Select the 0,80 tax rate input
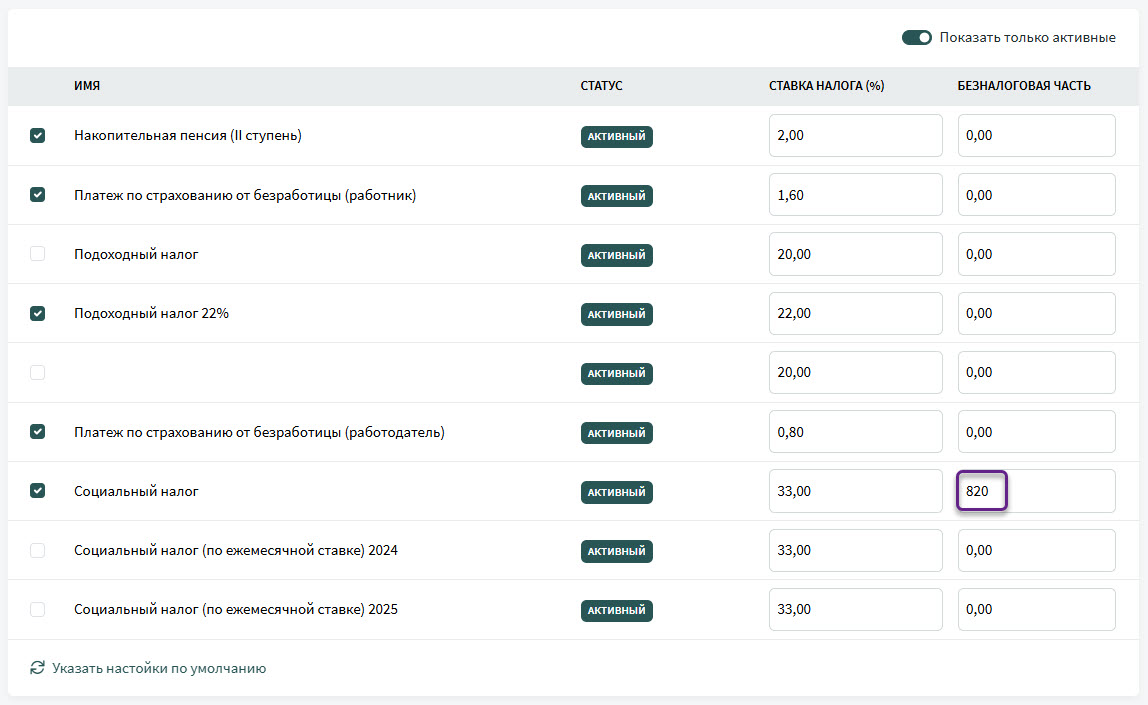Viewport: 1148px width, 705px height. tap(855, 432)
